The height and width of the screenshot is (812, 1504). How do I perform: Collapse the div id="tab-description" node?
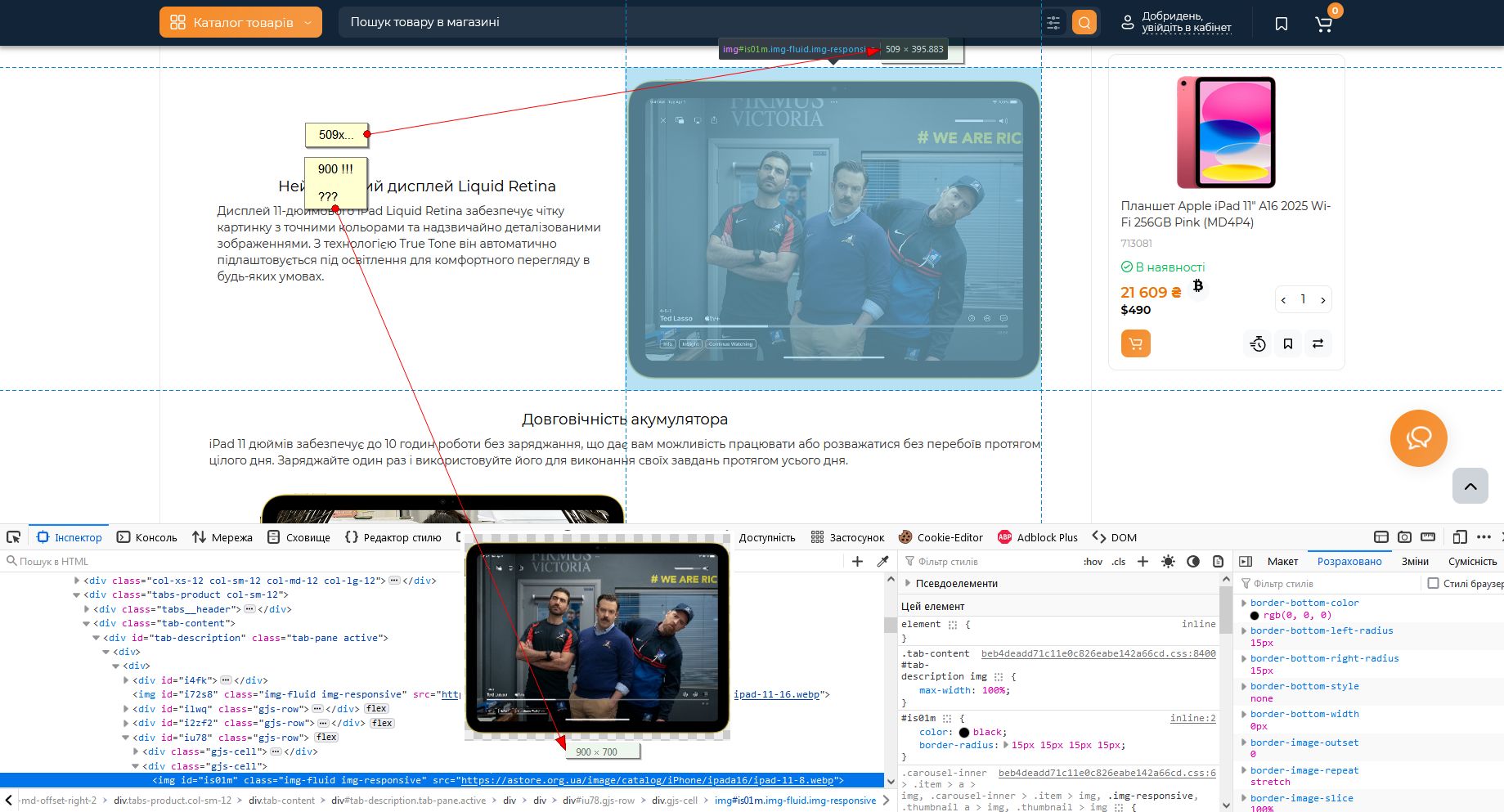(96, 638)
